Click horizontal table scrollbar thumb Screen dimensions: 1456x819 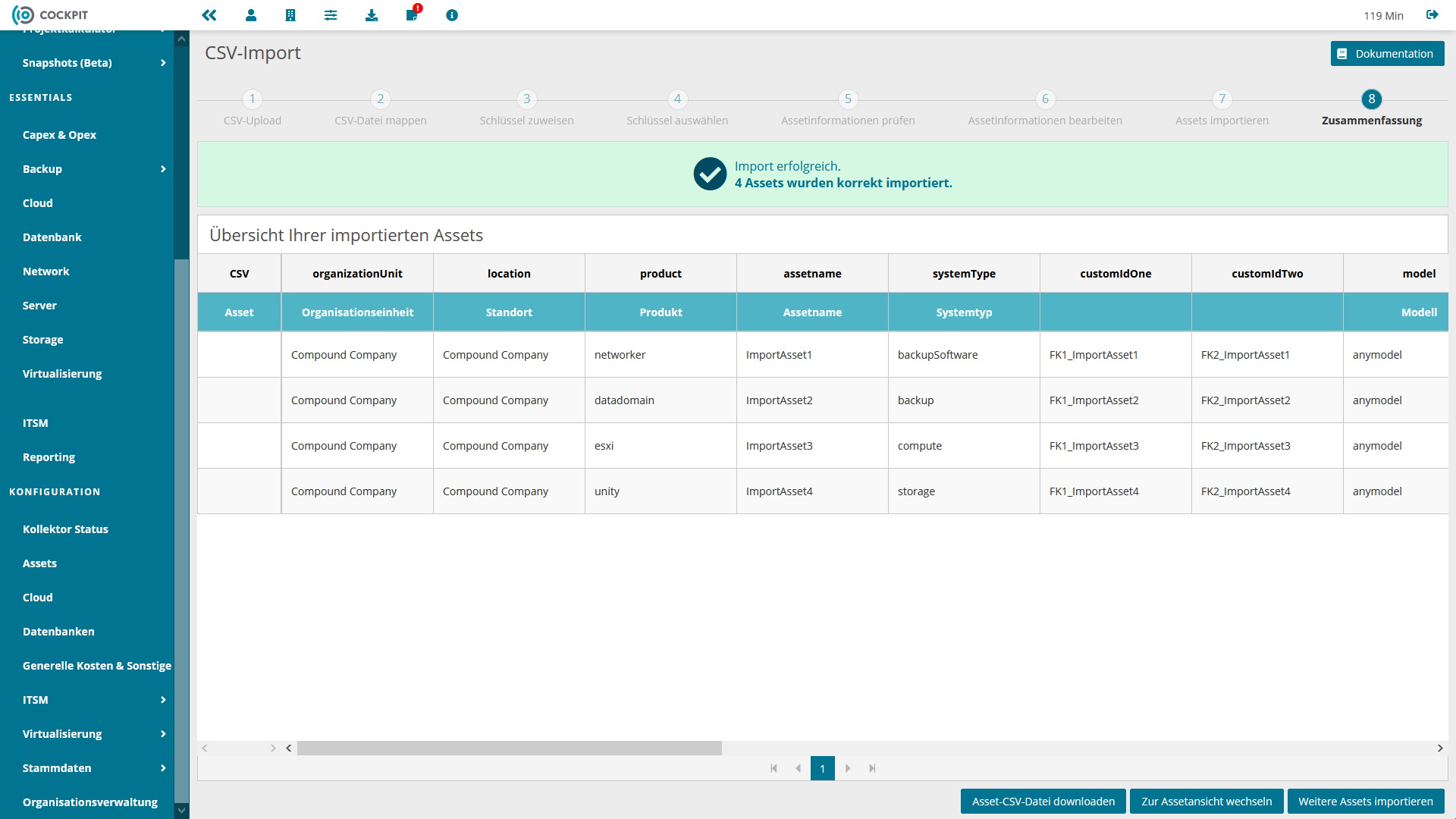pos(509,748)
